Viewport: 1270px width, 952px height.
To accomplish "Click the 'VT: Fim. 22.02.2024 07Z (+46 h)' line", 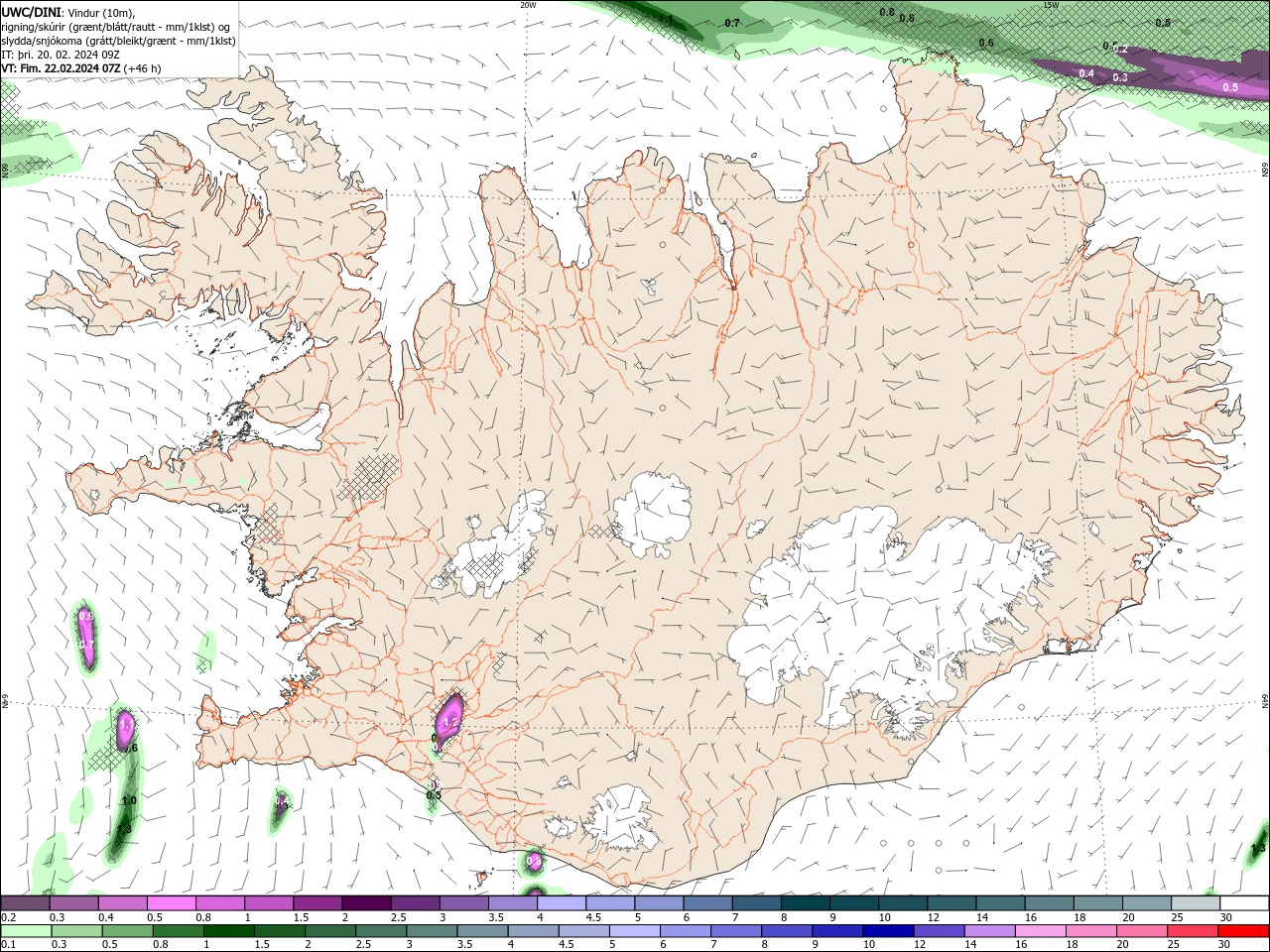I will (x=81, y=68).
